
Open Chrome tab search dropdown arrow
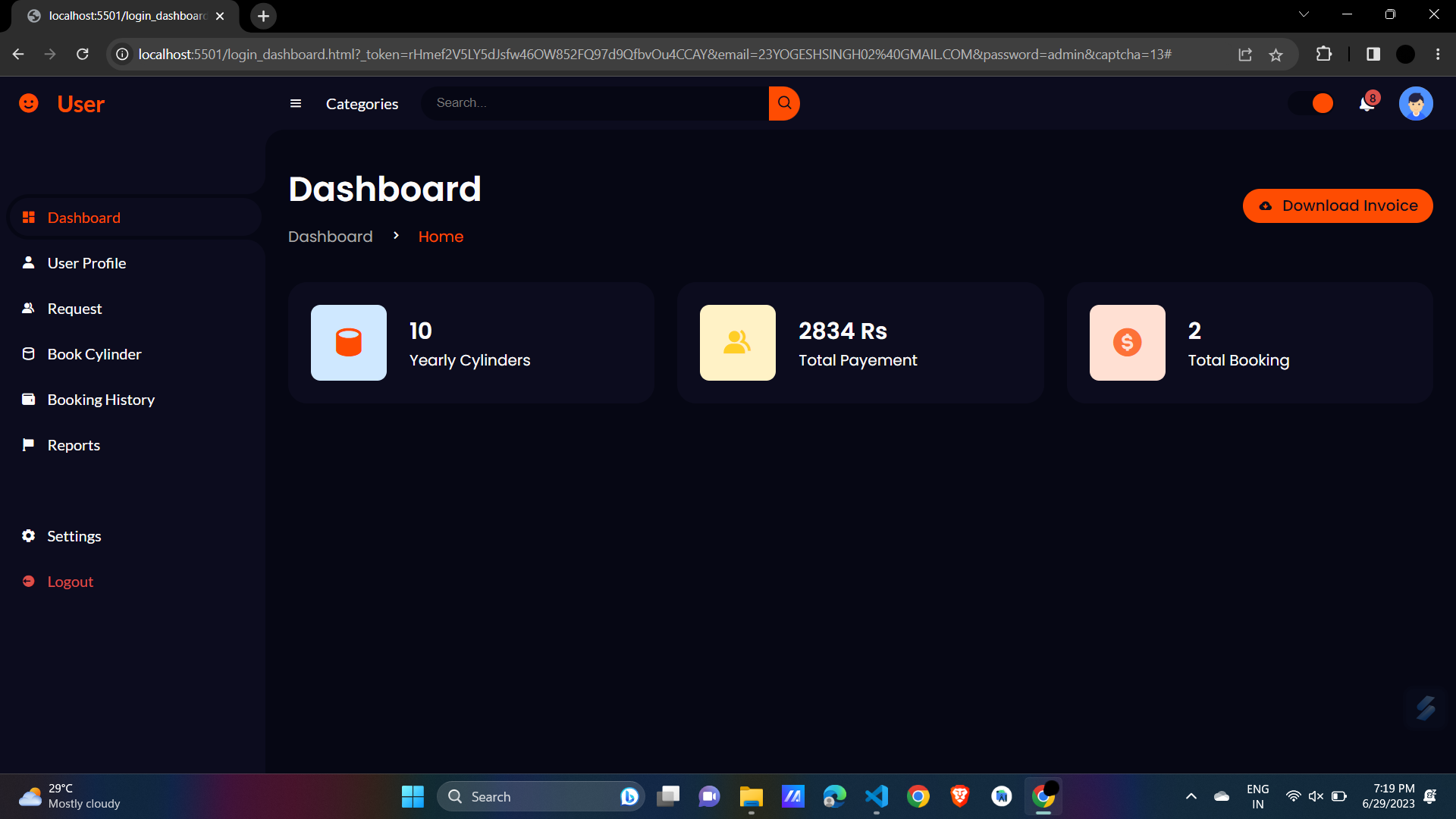(x=1304, y=14)
